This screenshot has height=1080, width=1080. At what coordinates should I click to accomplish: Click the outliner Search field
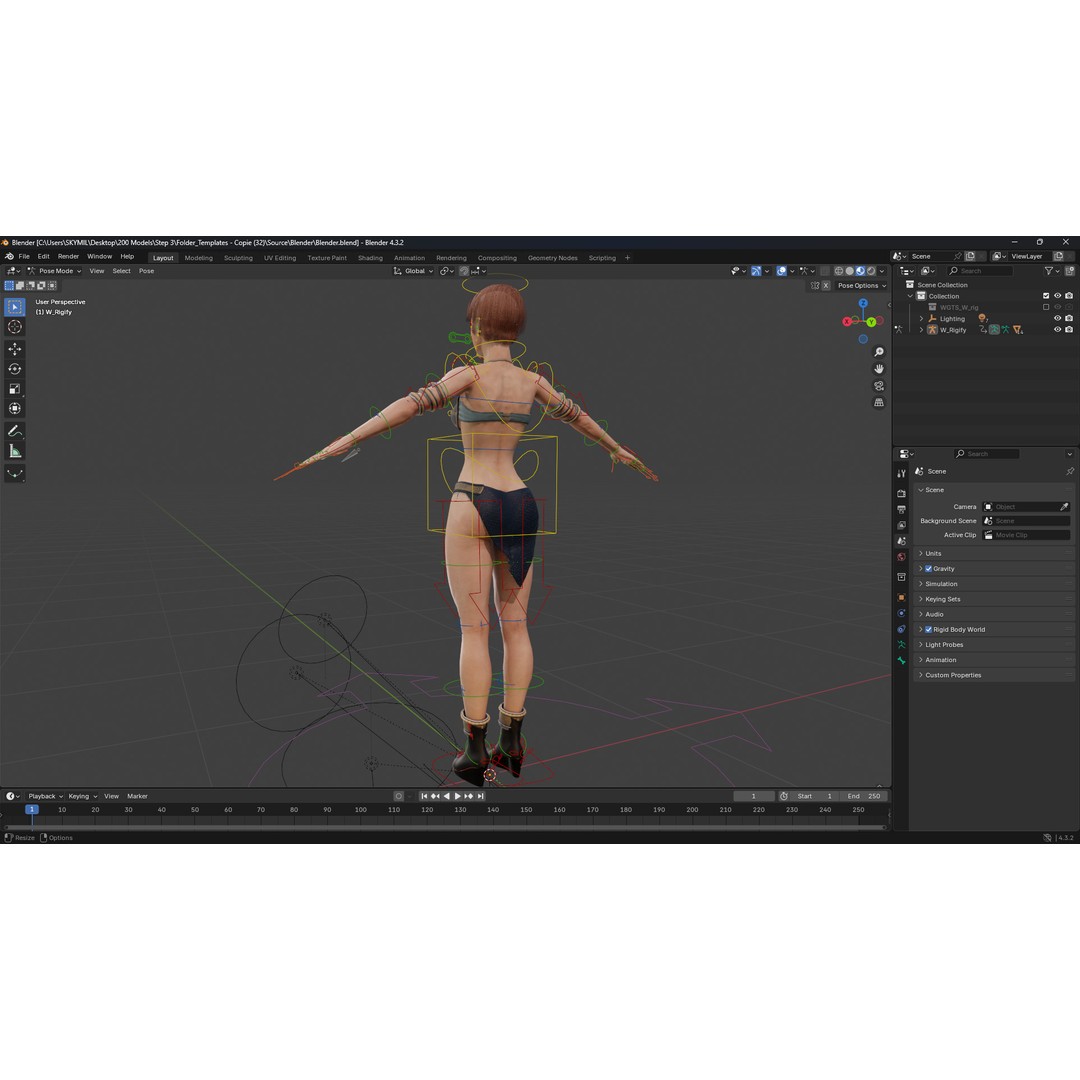[979, 271]
